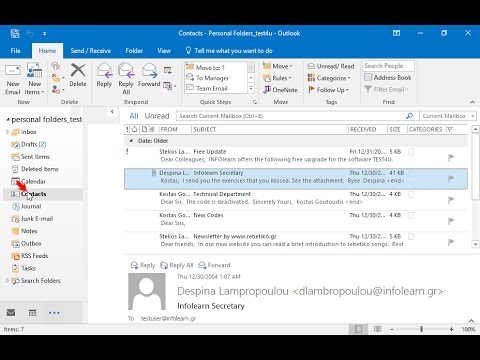Show only Unread messages

[157, 116]
